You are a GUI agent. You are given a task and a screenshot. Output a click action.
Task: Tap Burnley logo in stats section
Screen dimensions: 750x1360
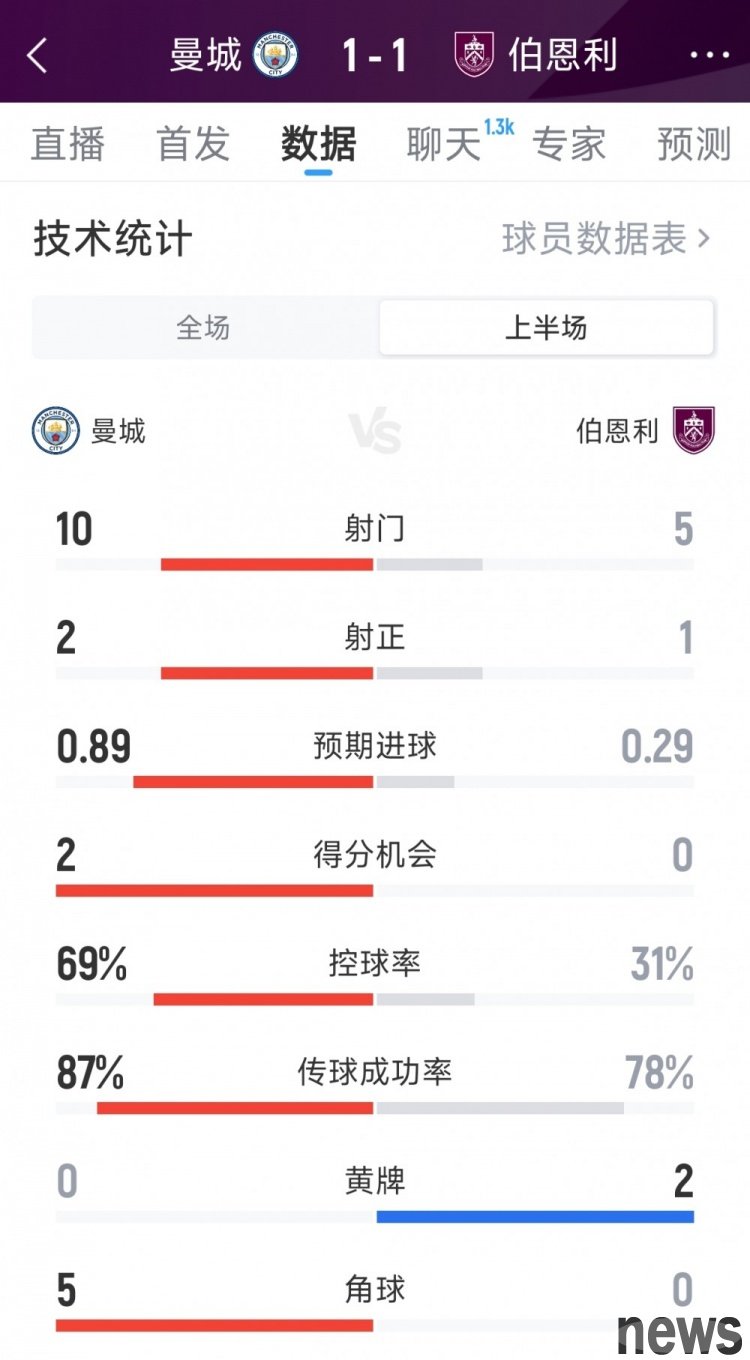click(693, 431)
